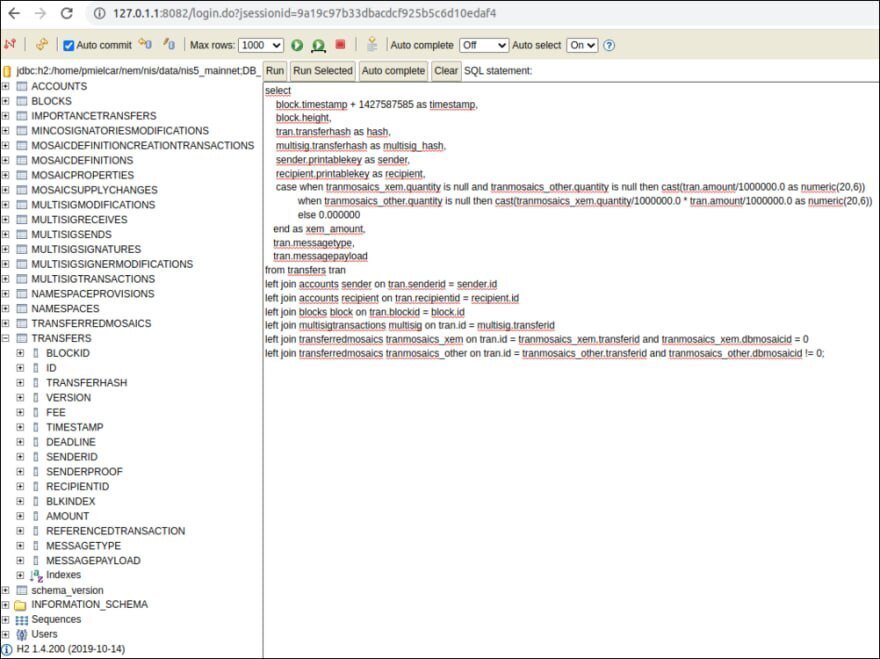Click the TRANSFERREDMOSAICS table name
880x659 pixels.
point(91,323)
